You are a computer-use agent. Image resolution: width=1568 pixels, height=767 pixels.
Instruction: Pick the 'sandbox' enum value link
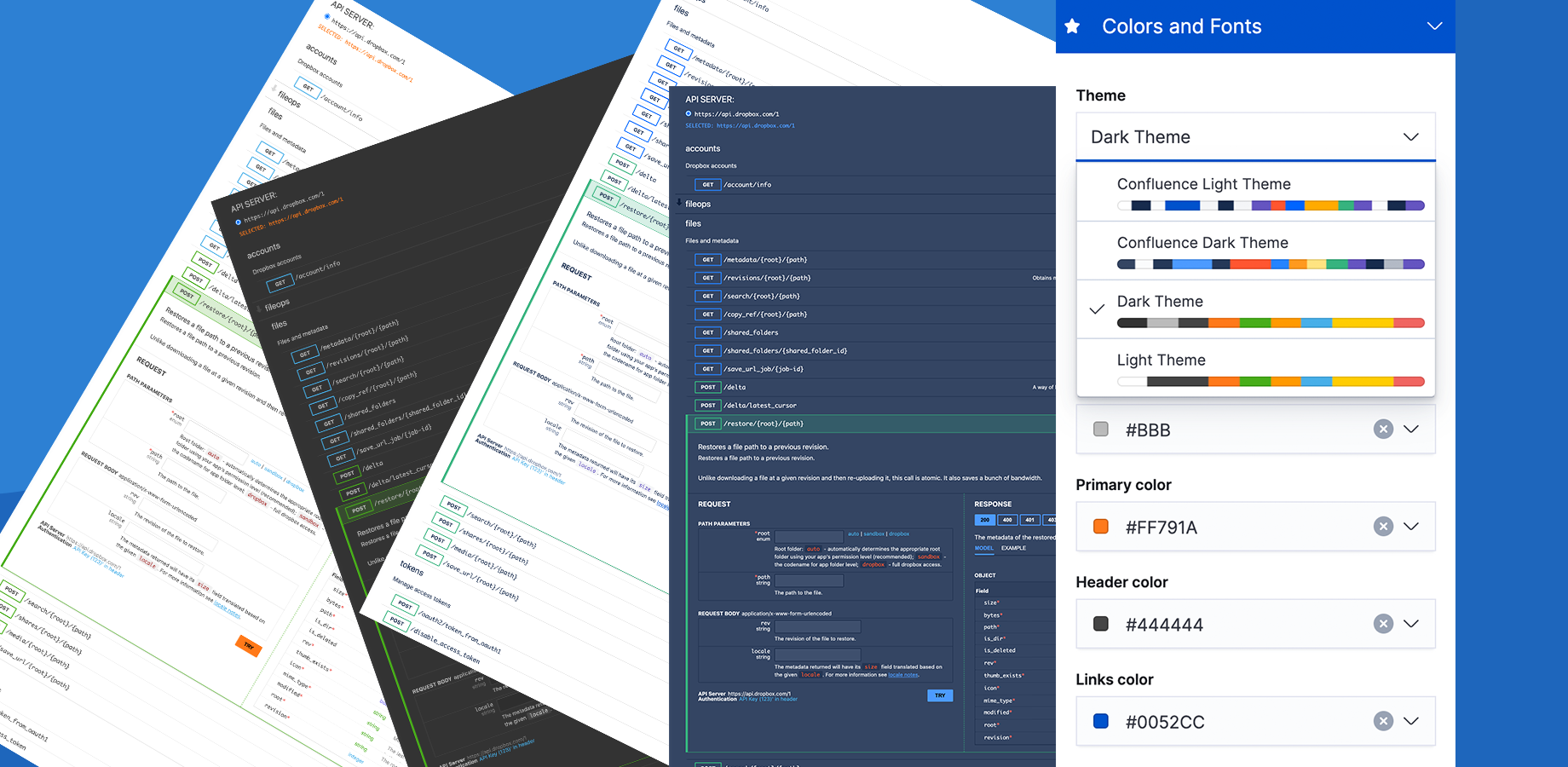click(x=874, y=534)
